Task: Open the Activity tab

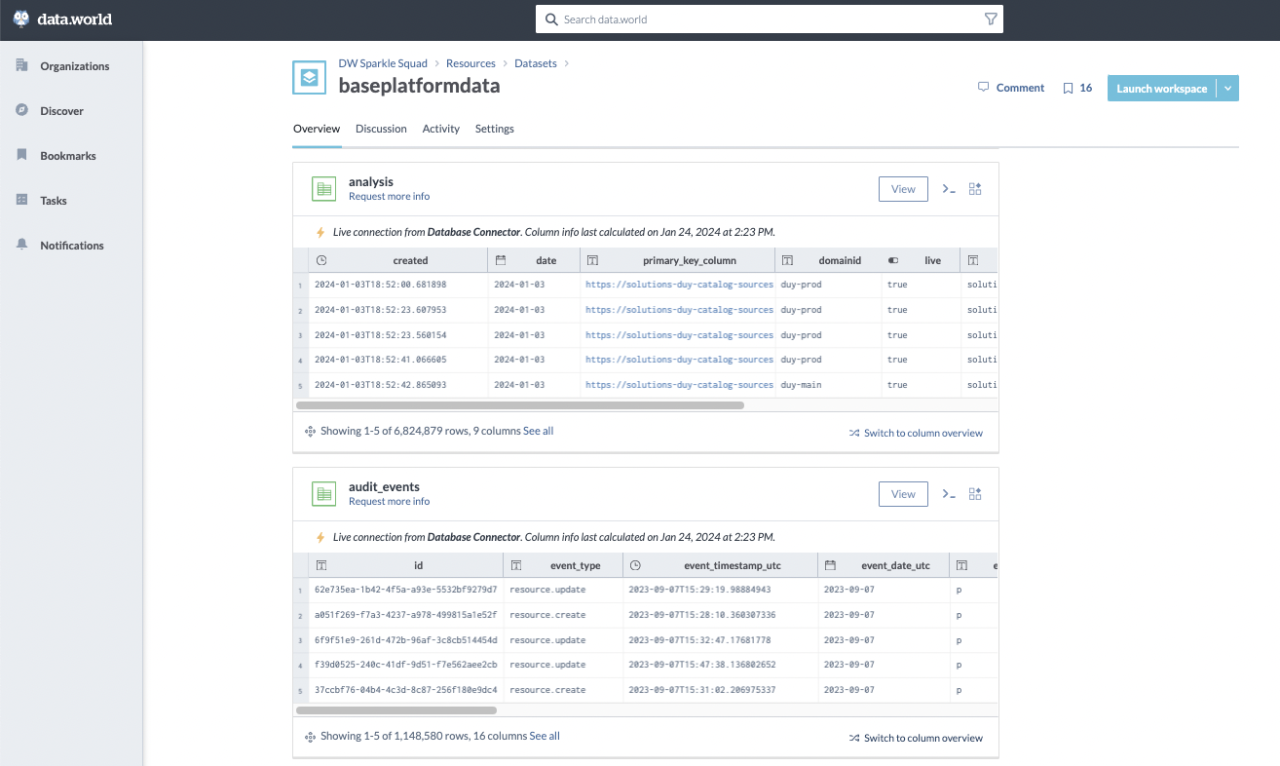Action: pyautogui.click(x=441, y=129)
